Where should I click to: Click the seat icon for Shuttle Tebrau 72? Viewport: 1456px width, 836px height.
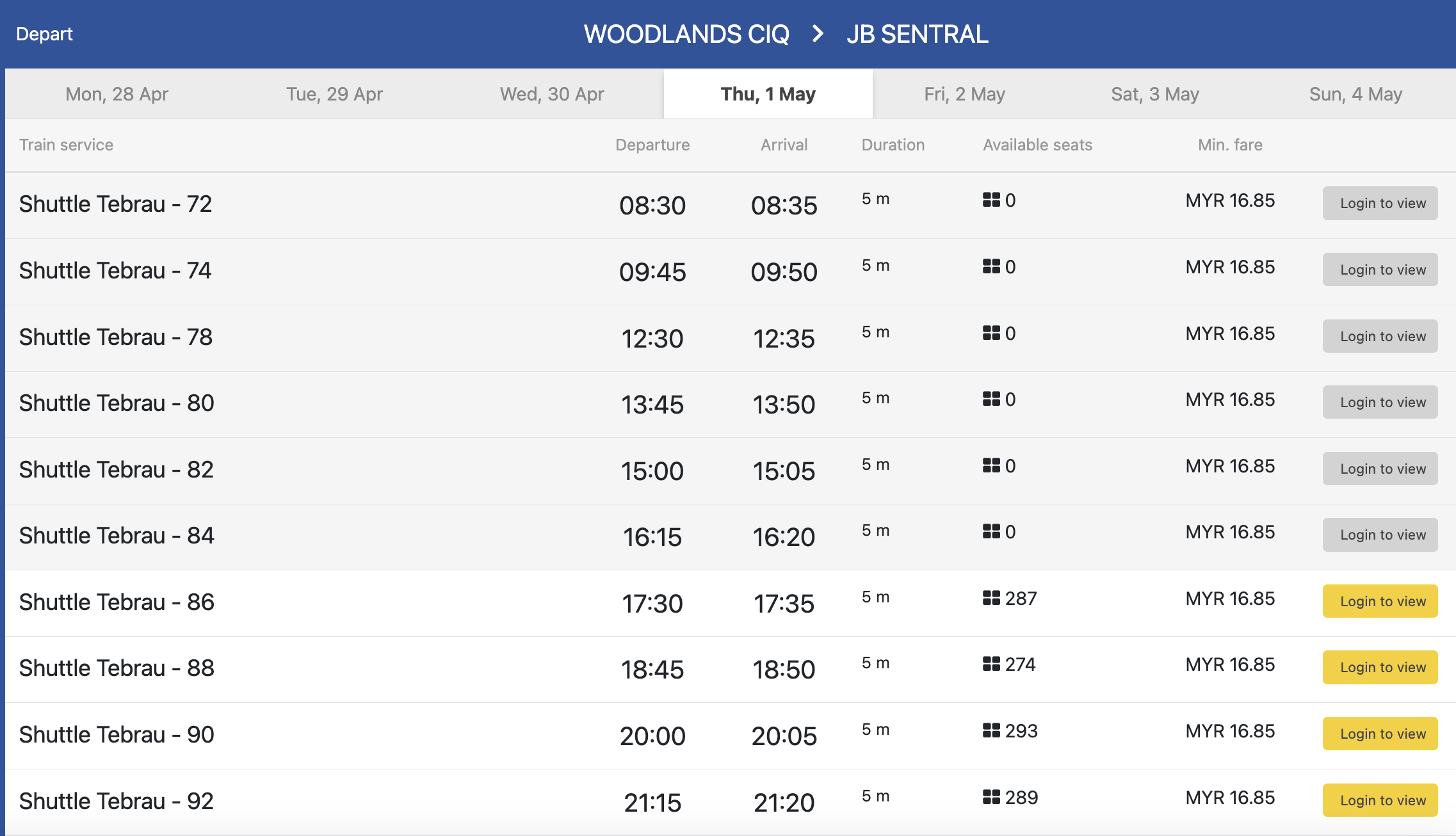[991, 200]
